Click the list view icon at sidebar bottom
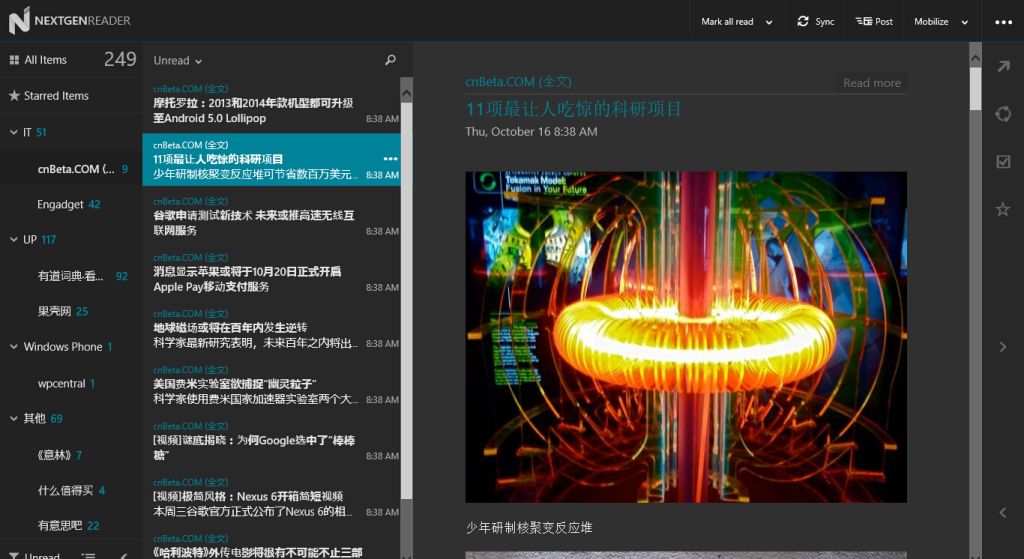 (x=88, y=556)
